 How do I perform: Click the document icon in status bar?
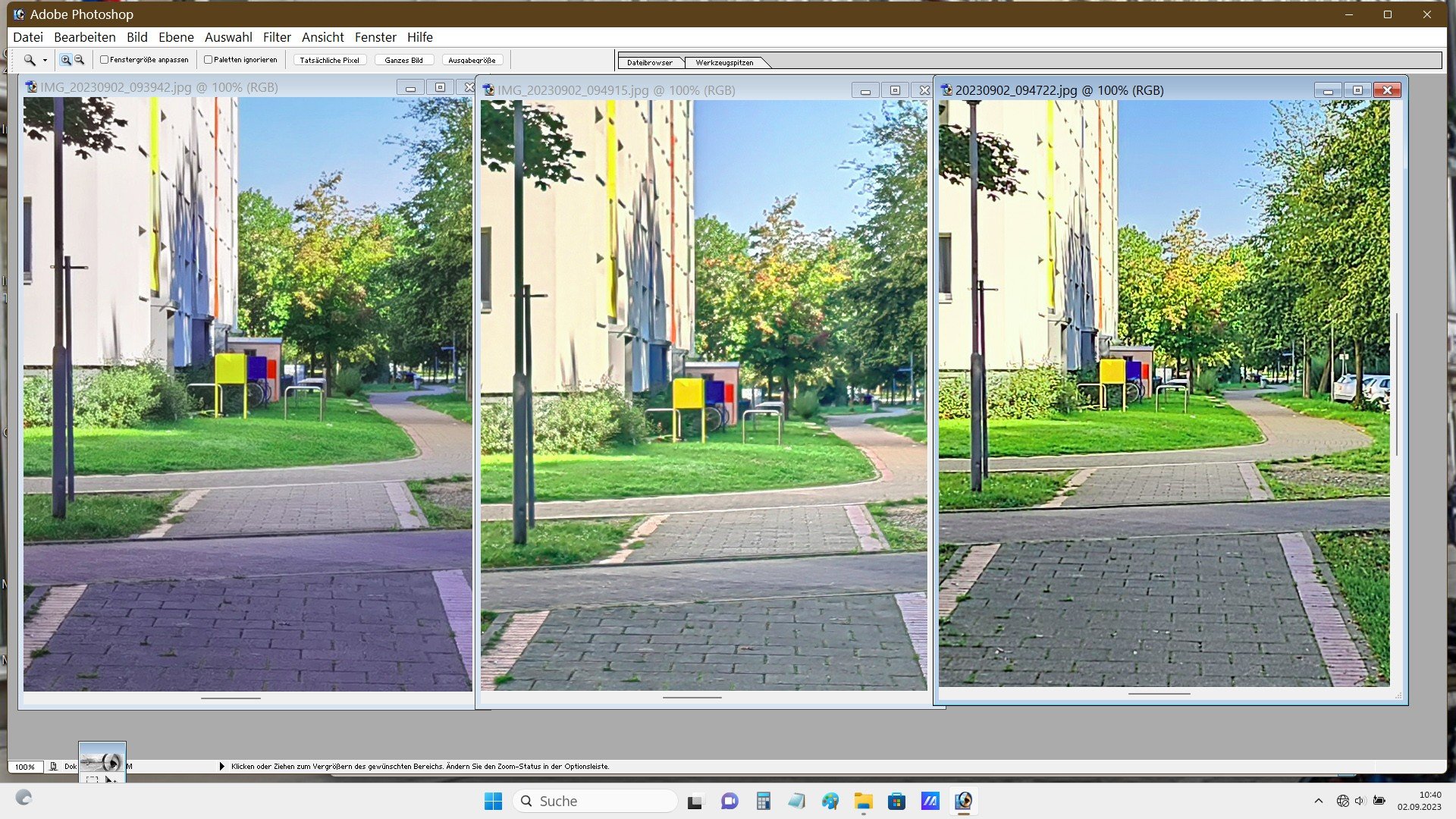tap(53, 767)
